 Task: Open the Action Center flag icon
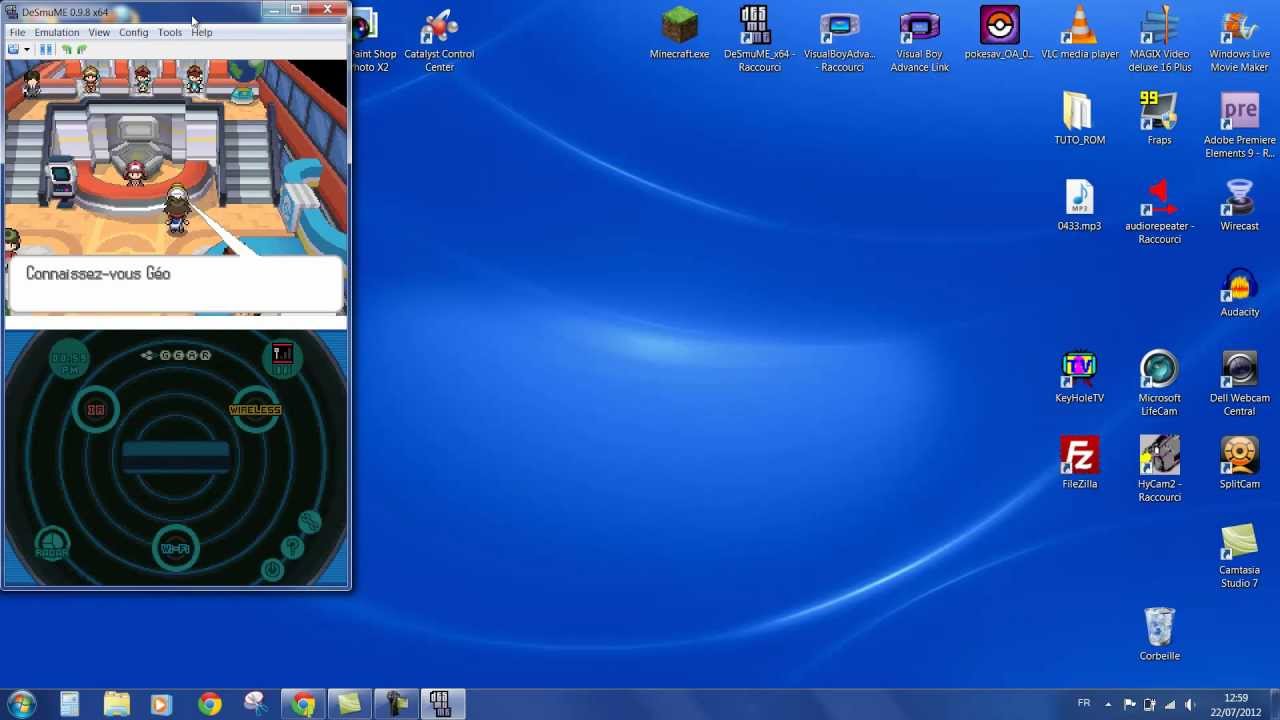[1129, 704]
